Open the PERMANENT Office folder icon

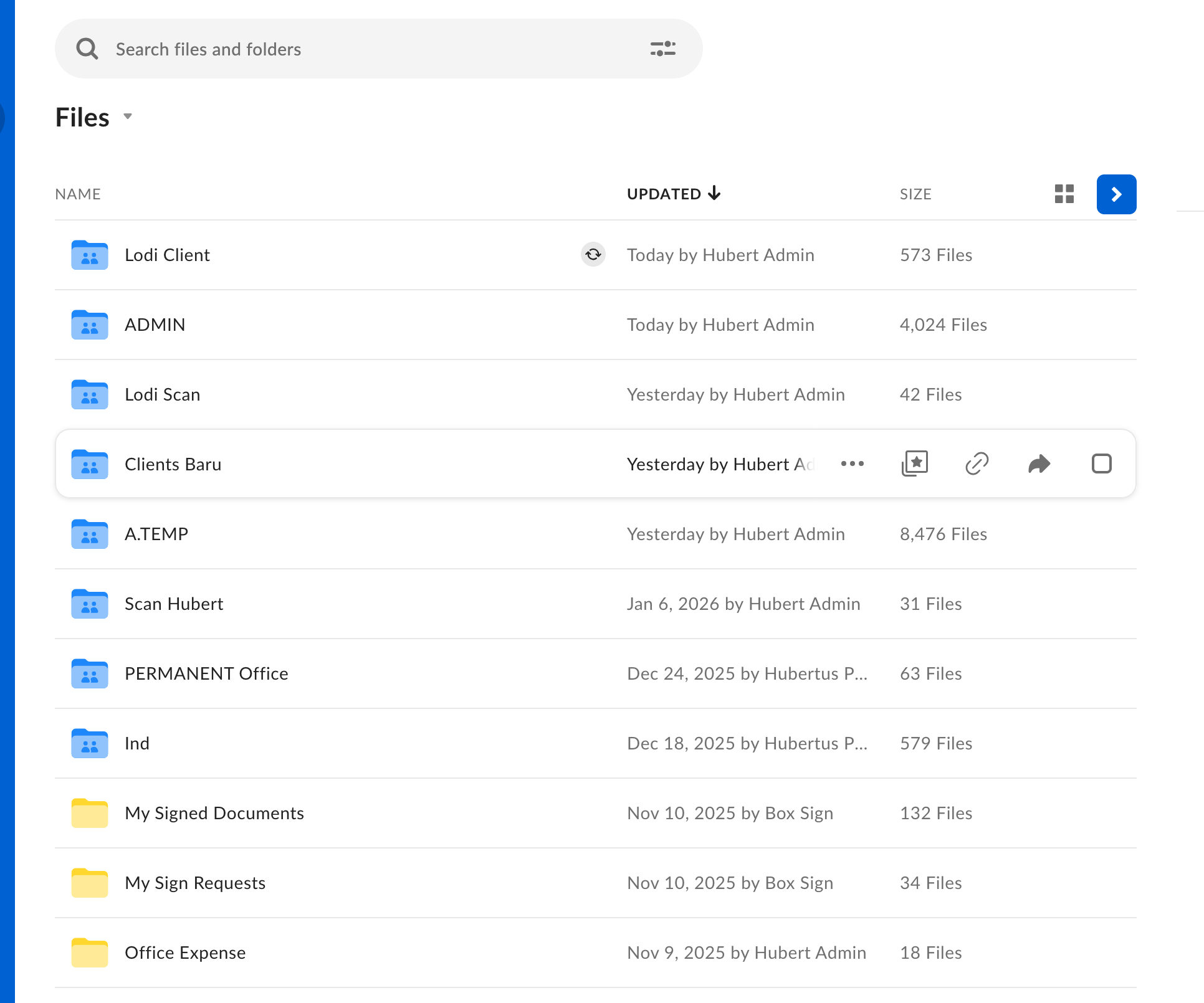89,673
